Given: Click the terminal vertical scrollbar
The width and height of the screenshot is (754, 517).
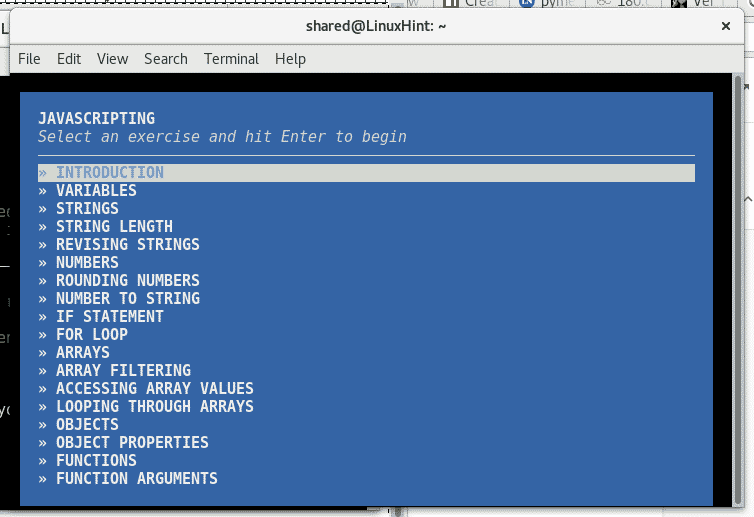Looking at the screenshot, I should 739,289.
